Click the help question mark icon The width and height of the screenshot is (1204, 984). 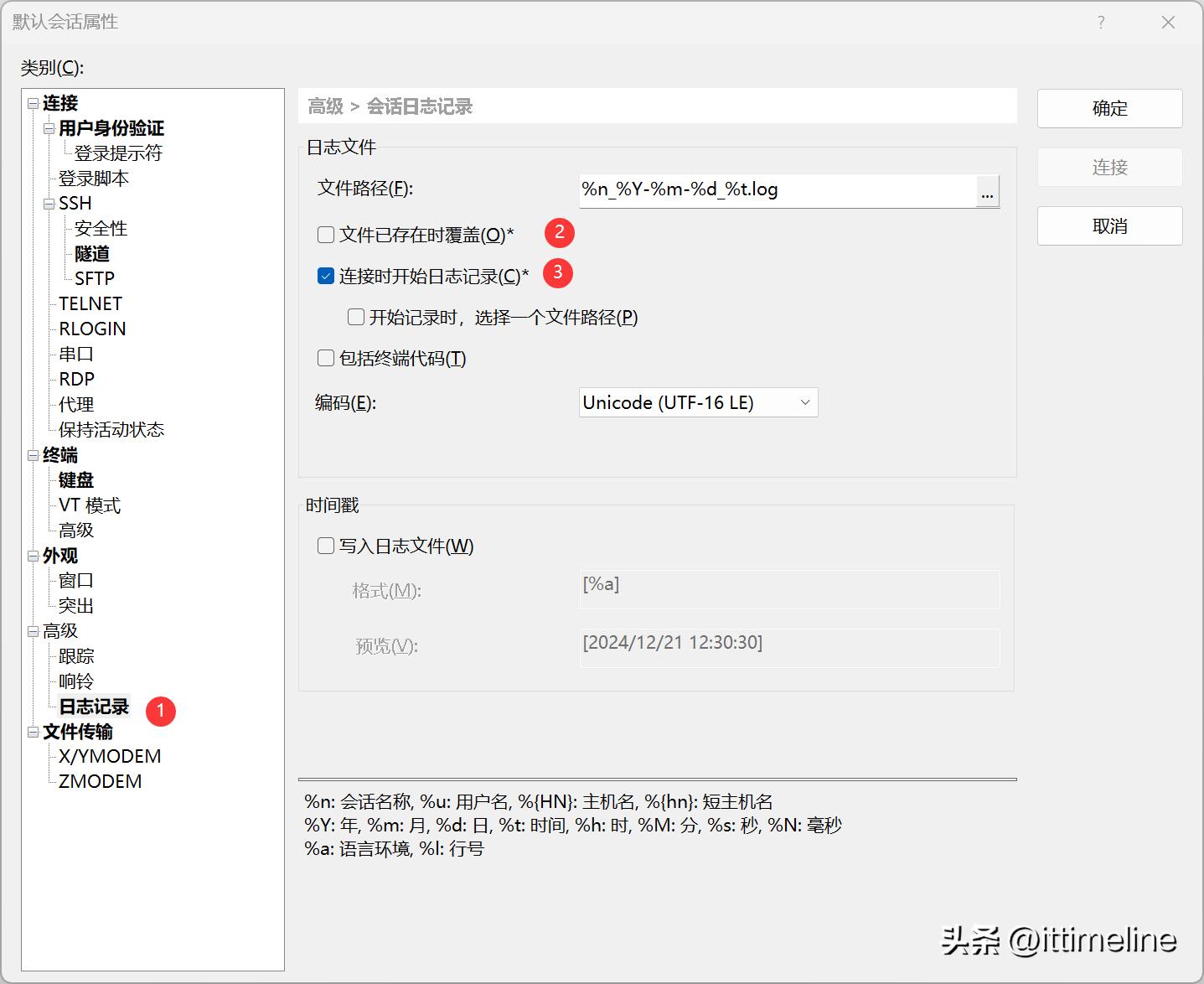click(x=1101, y=23)
